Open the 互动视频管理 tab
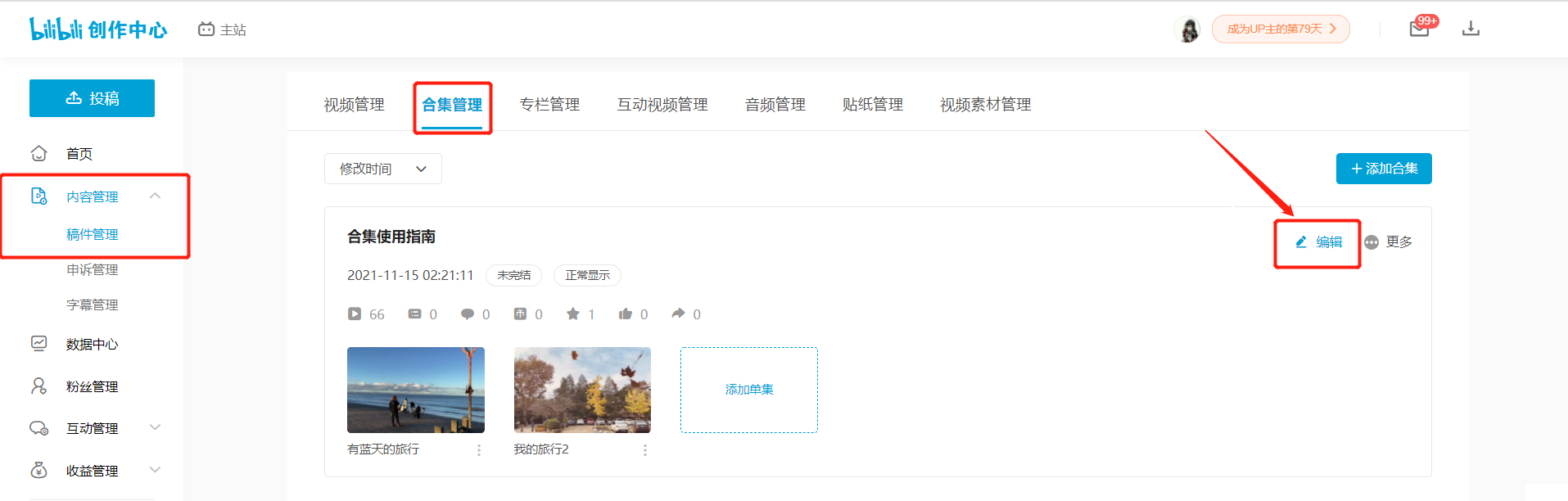 (x=662, y=105)
